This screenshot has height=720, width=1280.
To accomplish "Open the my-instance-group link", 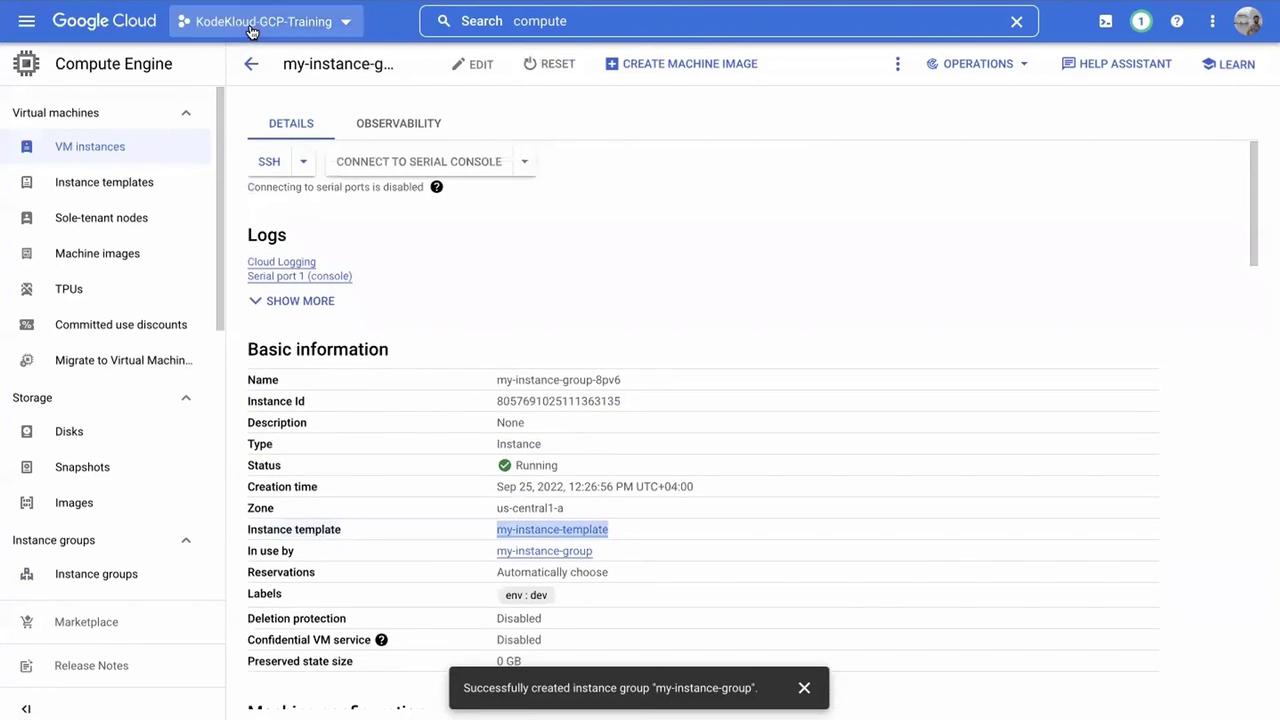I will click(x=544, y=551).
